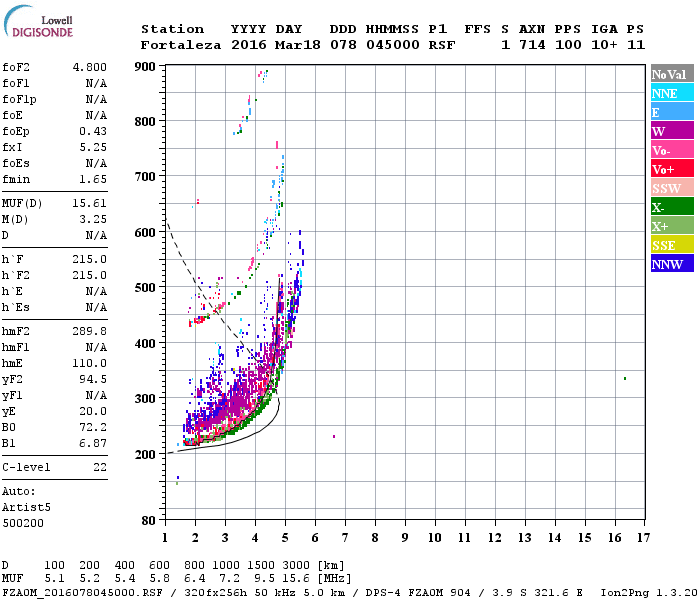Click the C-level value 22
The height and width of the screenshot is (600, 700).
100,467
